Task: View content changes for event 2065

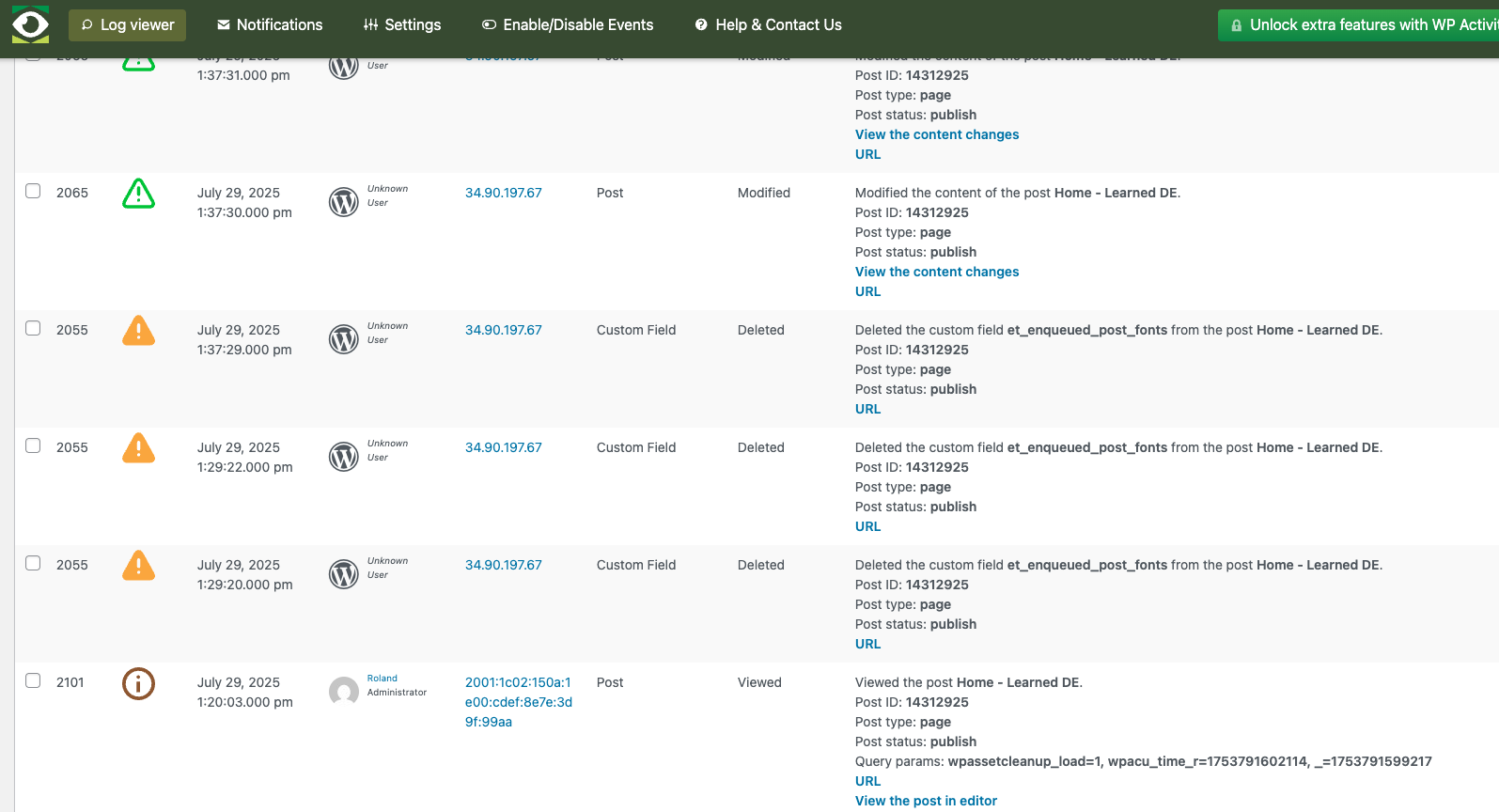Action: pos(937,272)
